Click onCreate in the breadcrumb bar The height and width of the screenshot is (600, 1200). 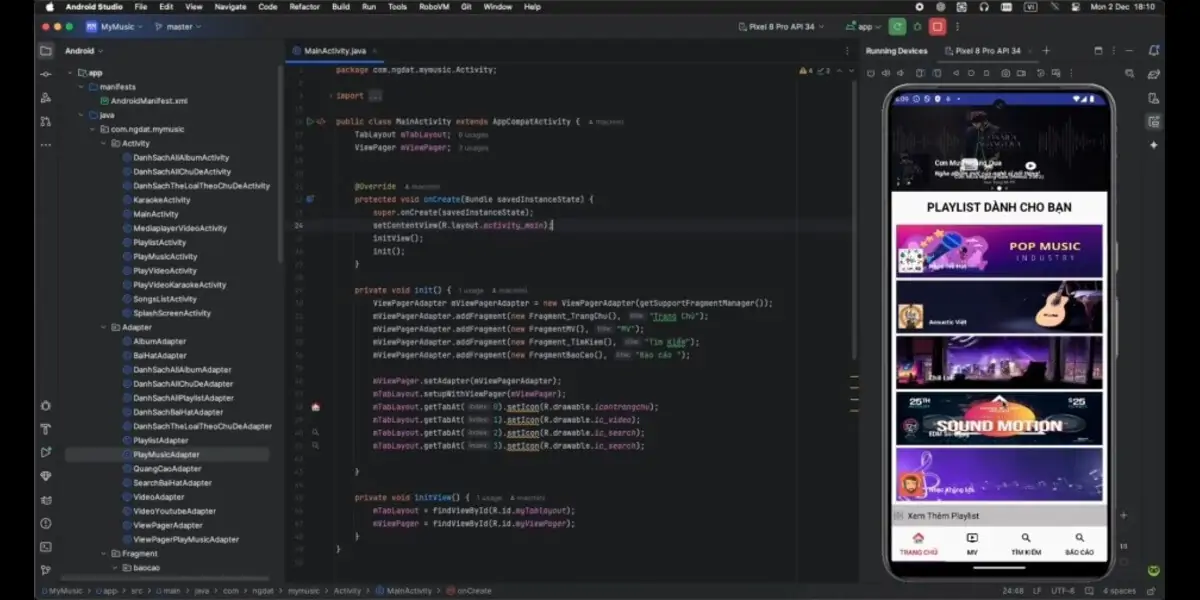[x=470, y=591]
